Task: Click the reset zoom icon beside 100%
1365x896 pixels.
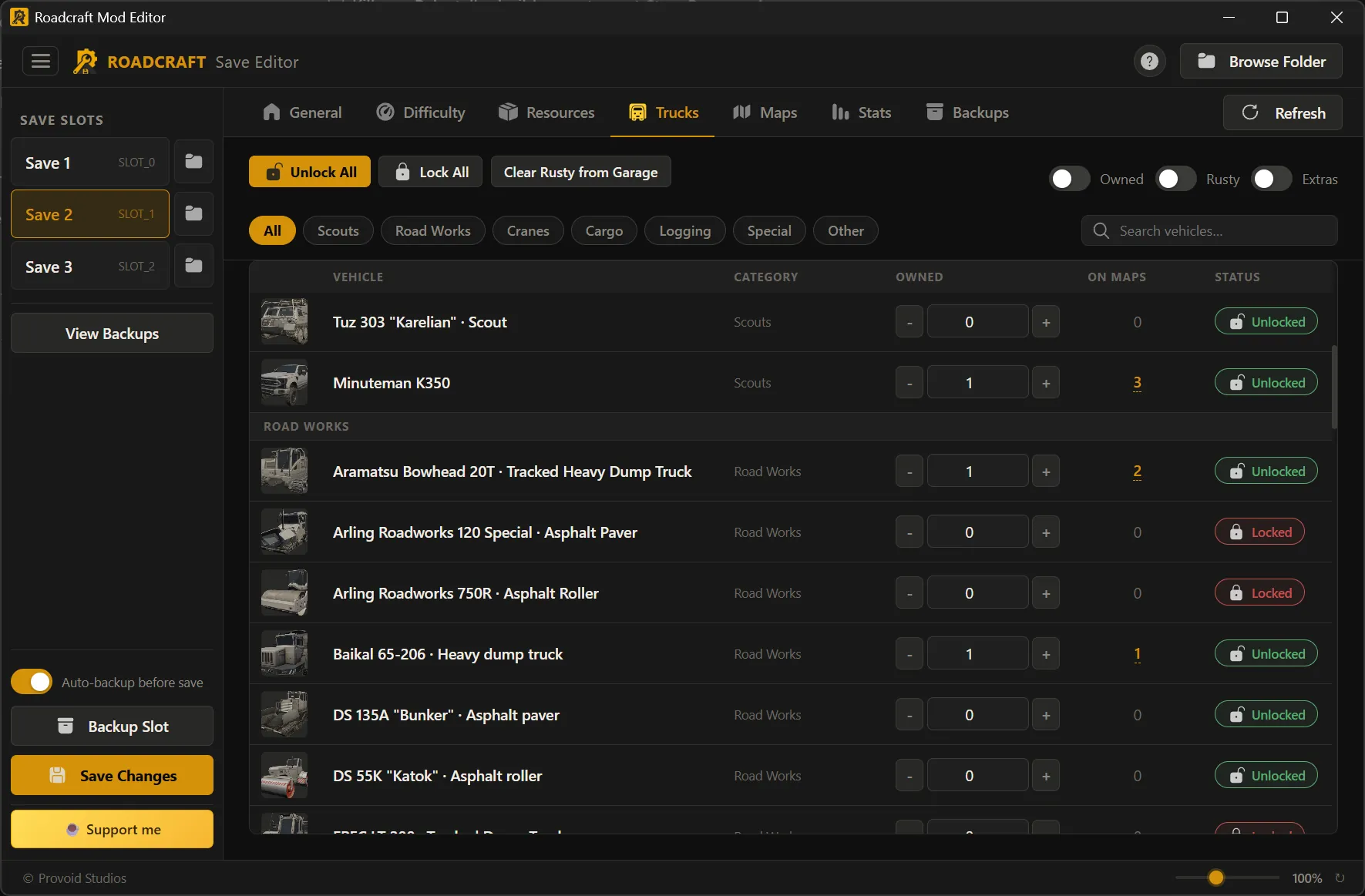Action: [x=1340, y=878]
